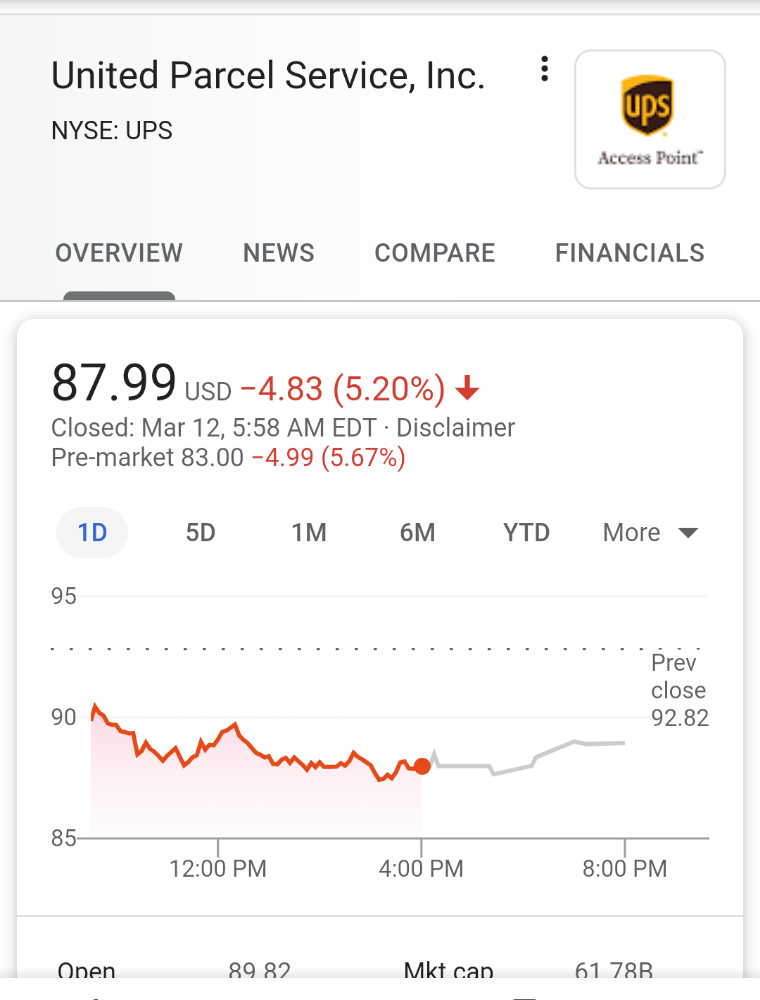Open the three-dot options menu

pyautogui.click(x=544, y=68)
